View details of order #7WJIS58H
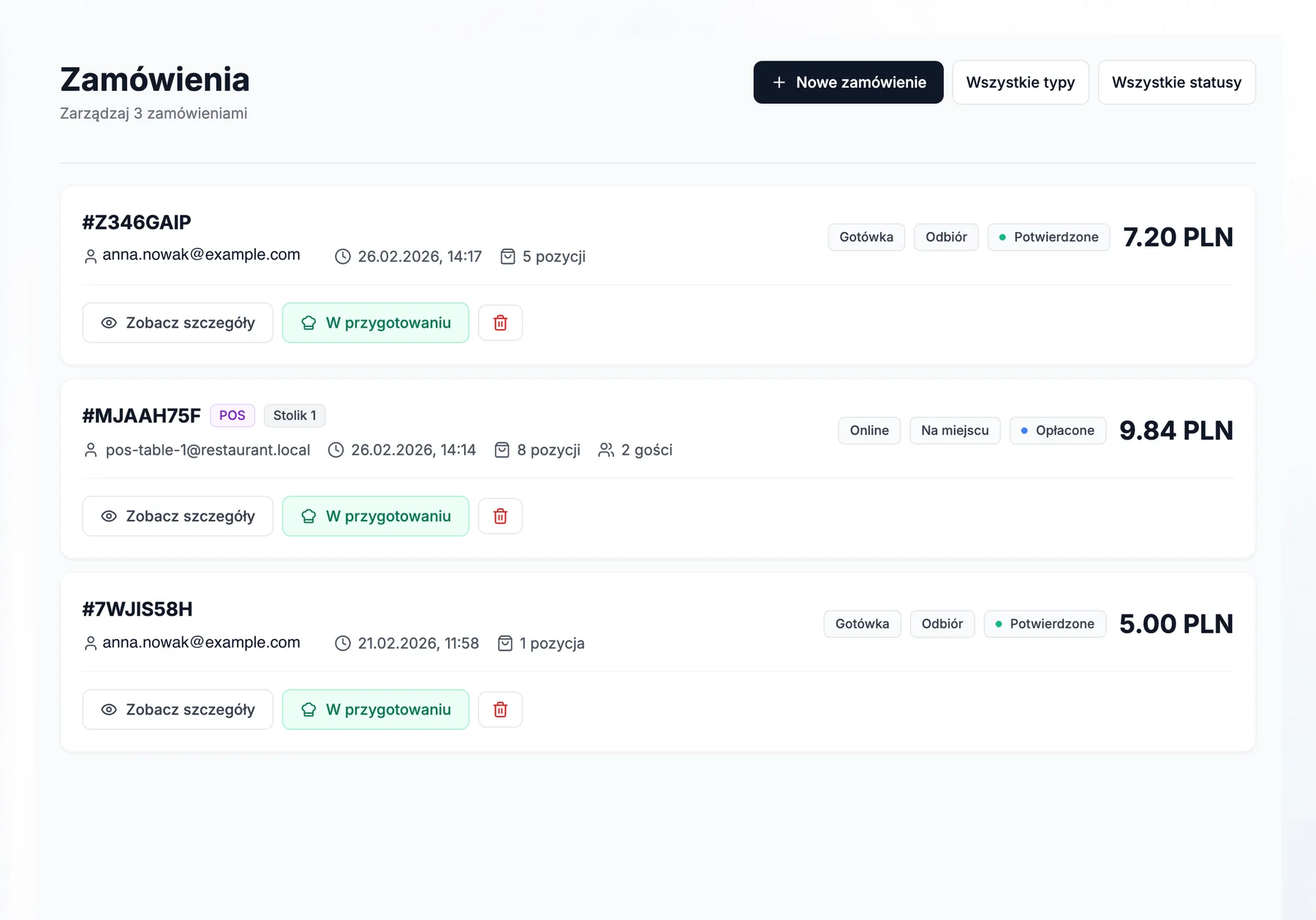The height and width of the screenshot is (920, 1316). pyautogui.click(x=178, y=709)
